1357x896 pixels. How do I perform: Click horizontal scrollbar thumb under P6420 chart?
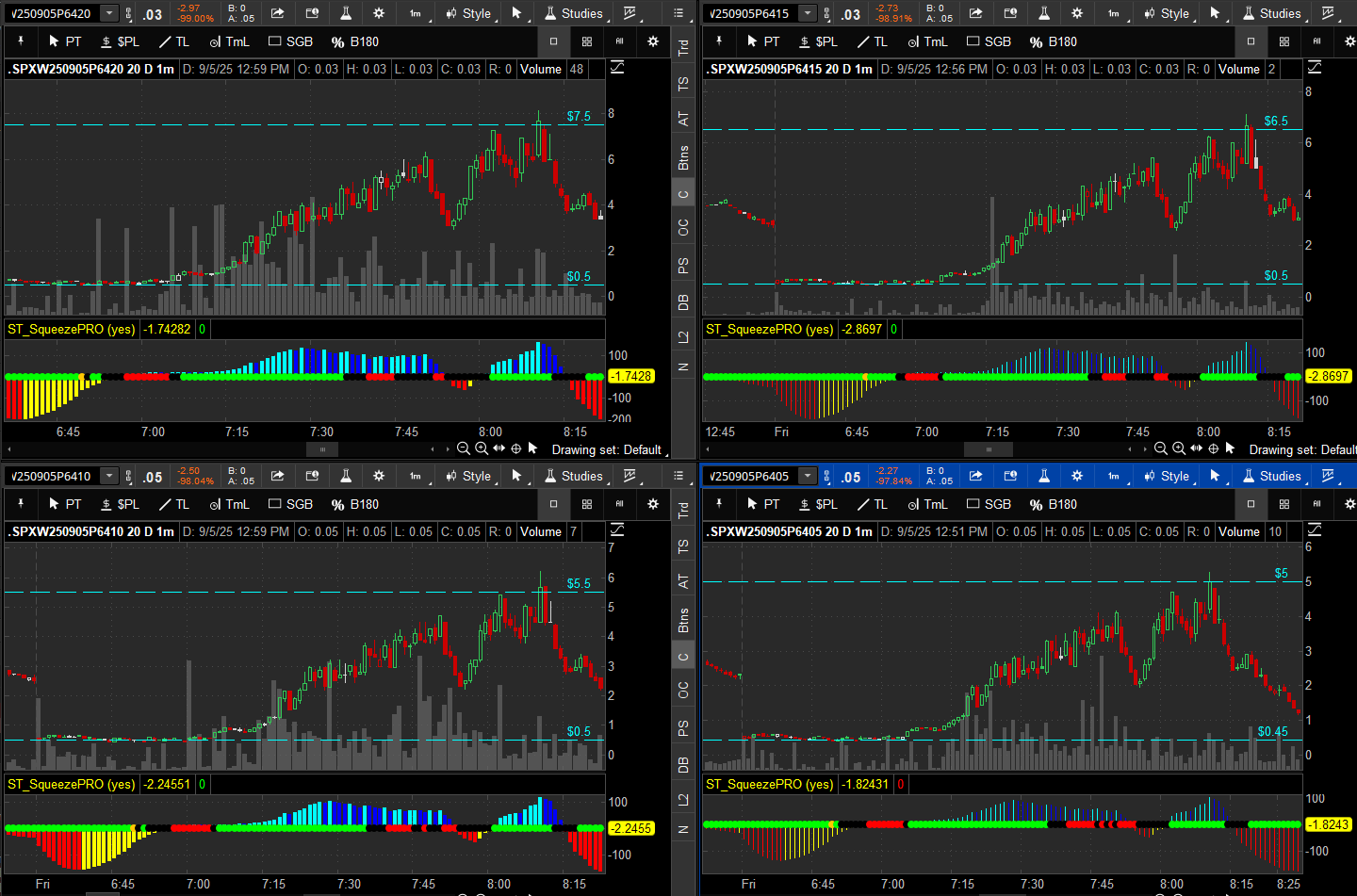(x=322, y=449)
